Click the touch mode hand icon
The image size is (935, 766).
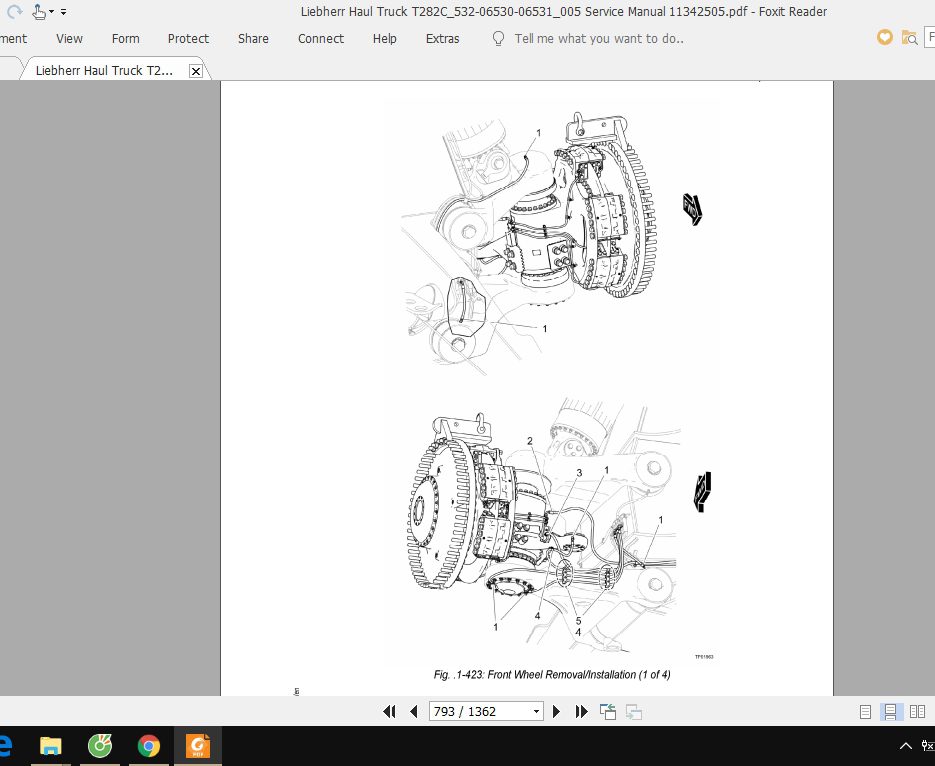click(38, 12)
